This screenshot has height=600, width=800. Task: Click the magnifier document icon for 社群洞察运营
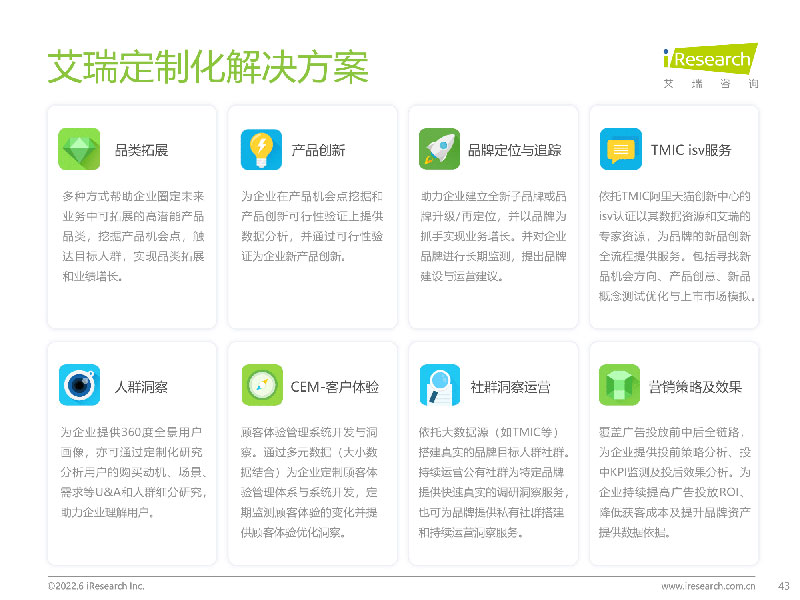(440, 385)
